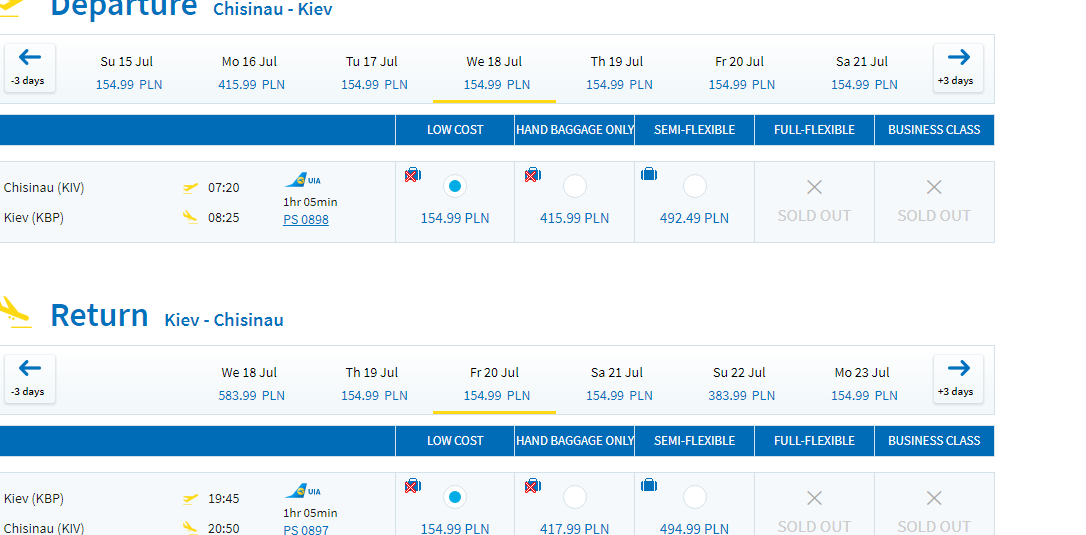The width and height of the screenshot is (1086, 535).
Task: Click departure forward arrow +3 days
Action: [x=958, y=68]
